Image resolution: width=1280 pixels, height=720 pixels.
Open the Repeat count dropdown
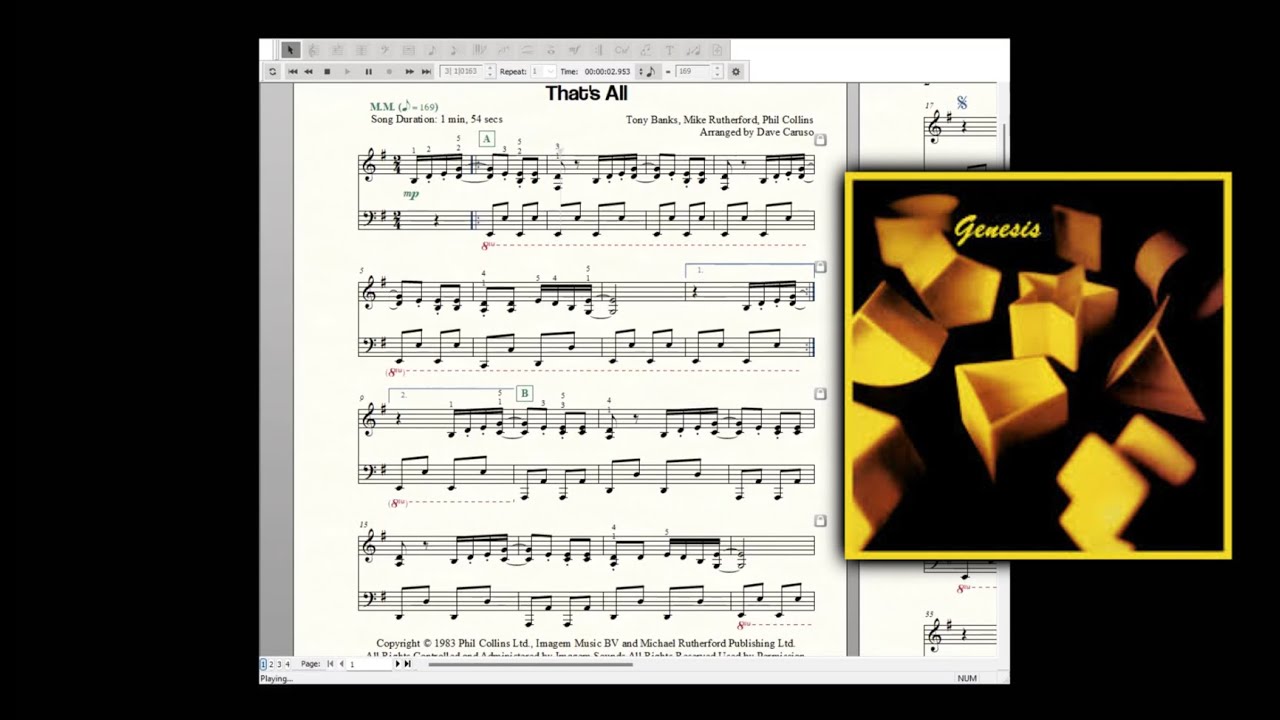tap(543, 71)
